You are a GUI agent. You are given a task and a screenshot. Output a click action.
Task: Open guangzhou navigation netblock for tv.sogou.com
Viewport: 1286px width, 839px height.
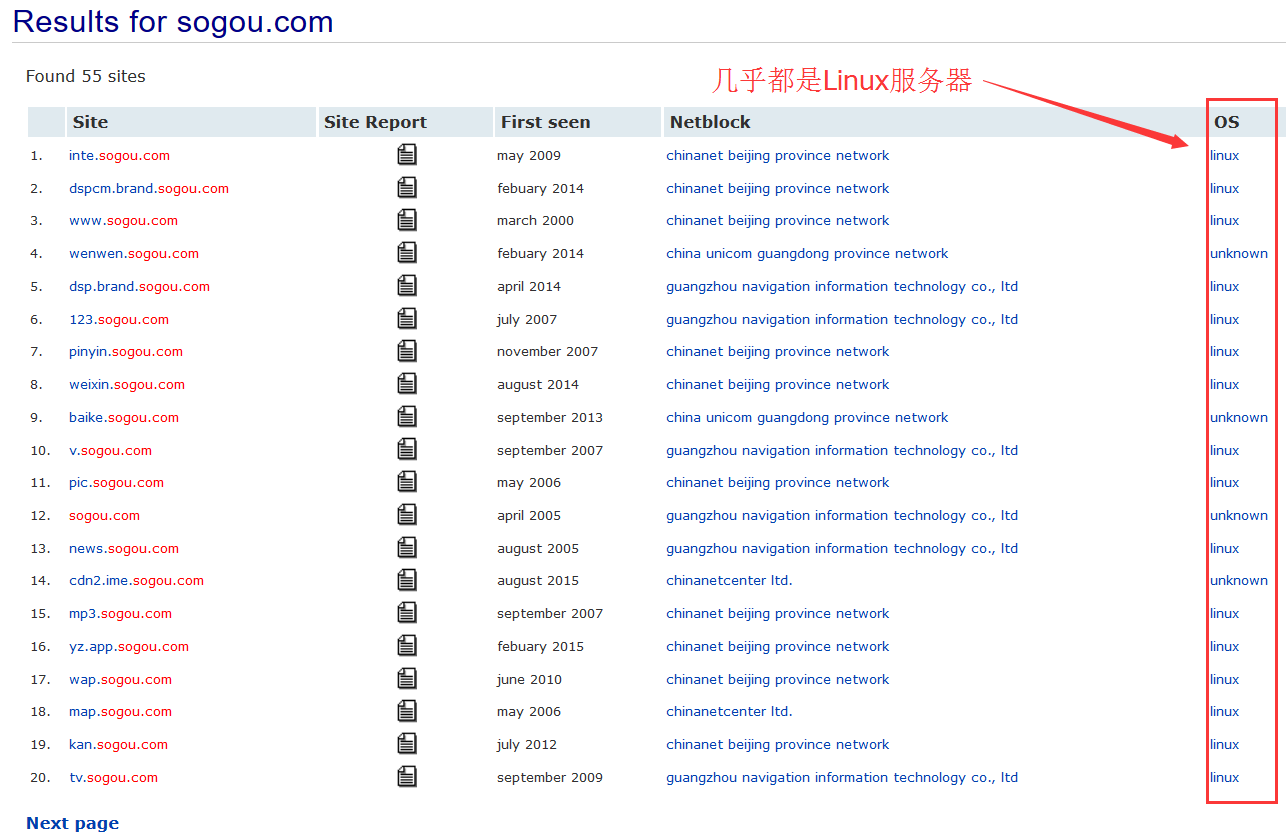point(842,777)
